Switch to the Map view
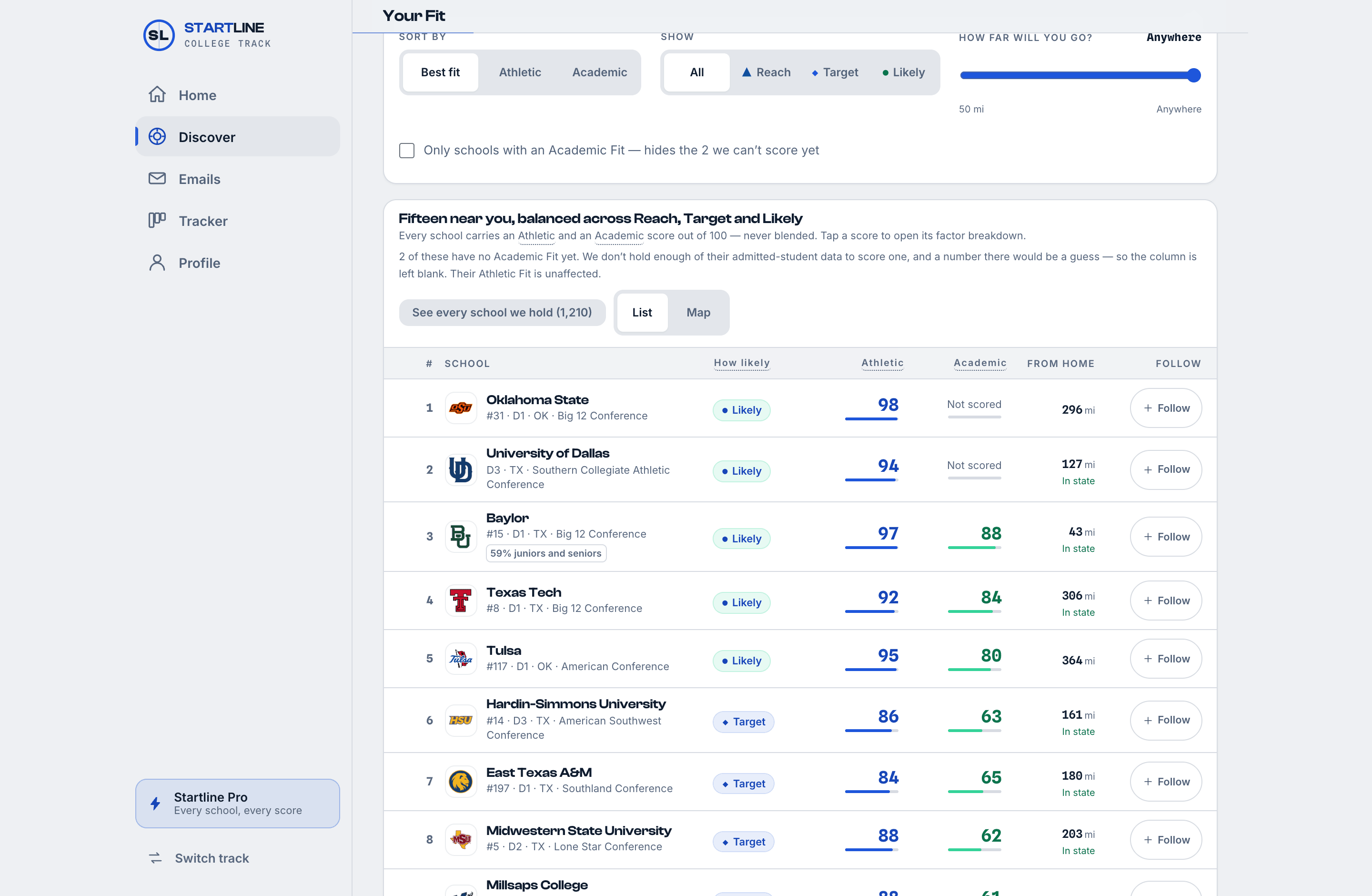1372x896 pixels. (x=698, y=313)
